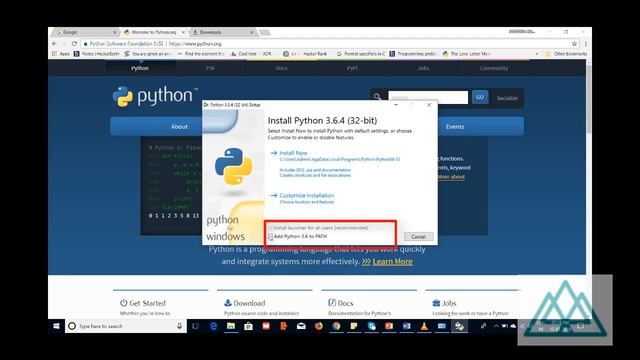Bookmark this page with the star
The image size is (640, 360).
coord(574,43)
